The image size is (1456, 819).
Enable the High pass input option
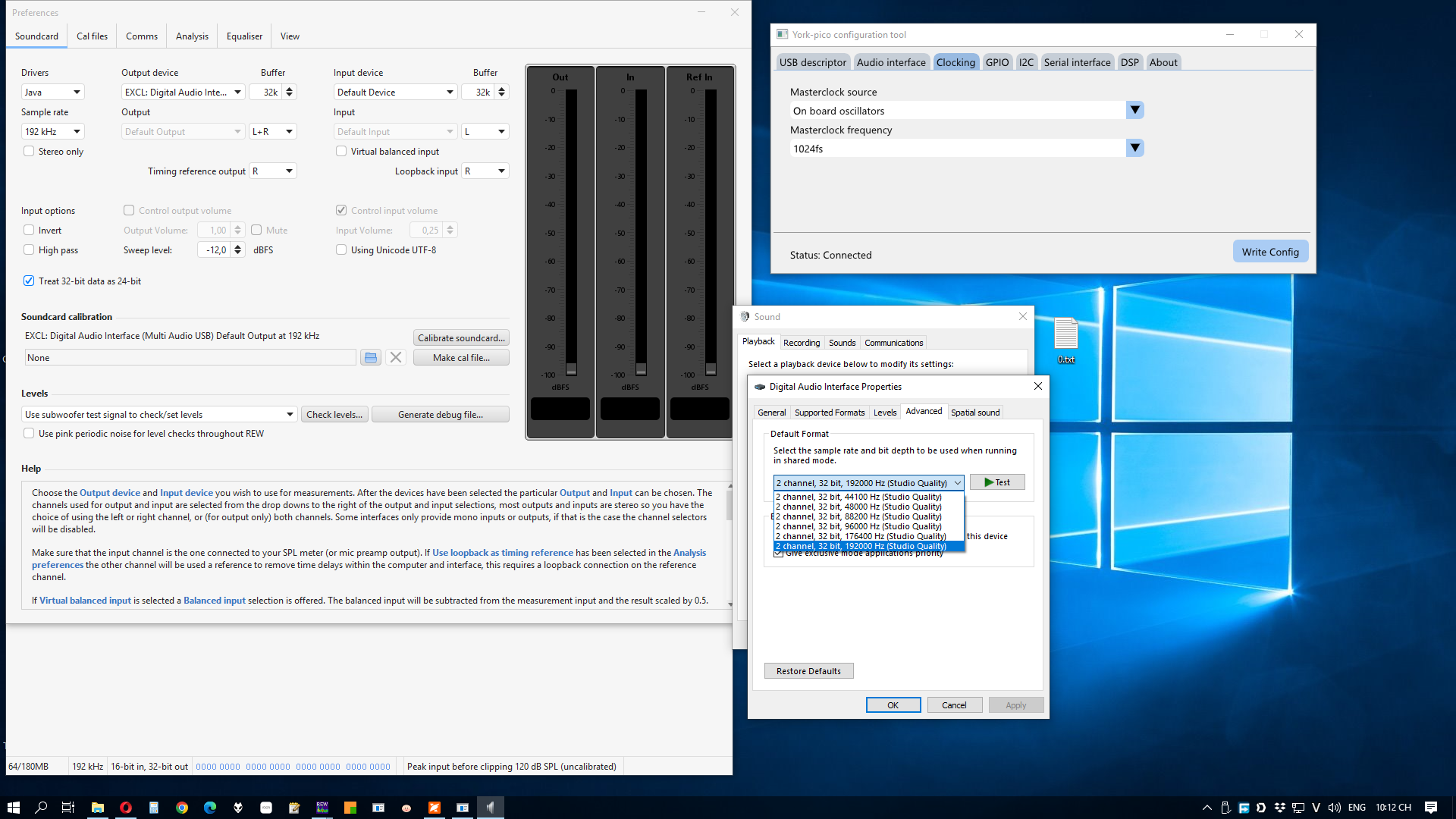29,250
